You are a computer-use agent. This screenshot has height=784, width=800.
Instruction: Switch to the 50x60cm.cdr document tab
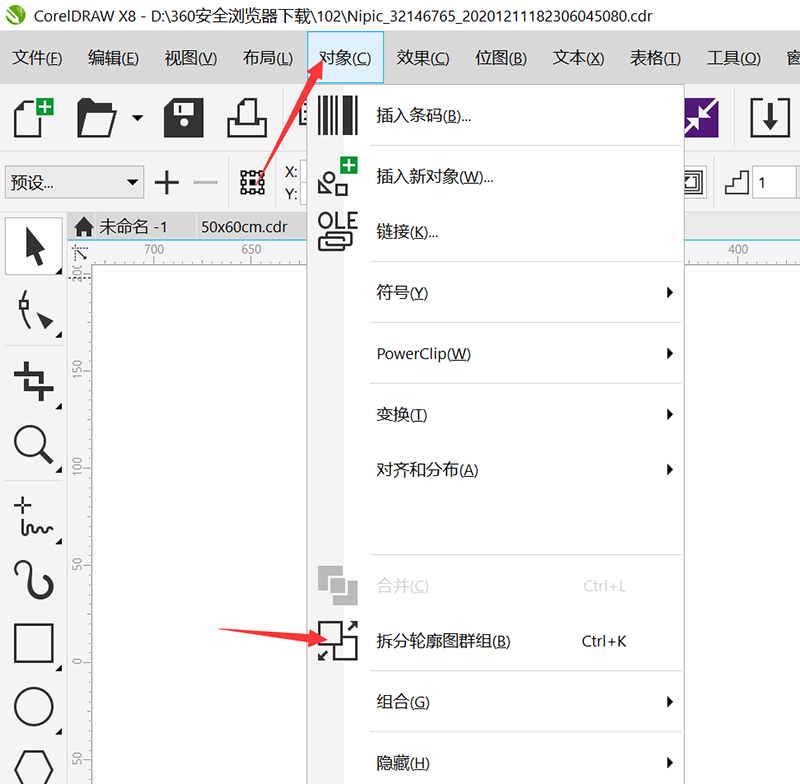click(x=244, y=226)
